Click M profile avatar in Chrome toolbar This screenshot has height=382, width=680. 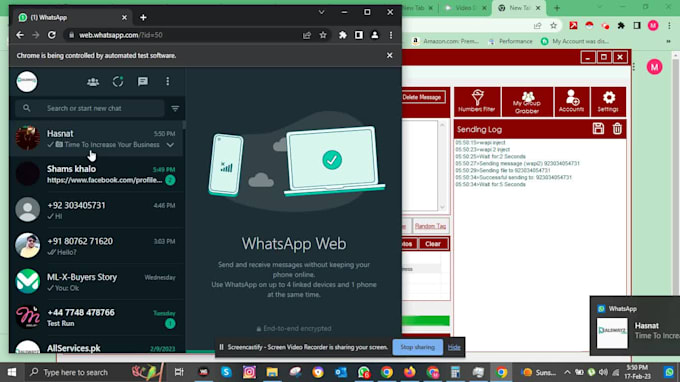click(x=653, y=26)
